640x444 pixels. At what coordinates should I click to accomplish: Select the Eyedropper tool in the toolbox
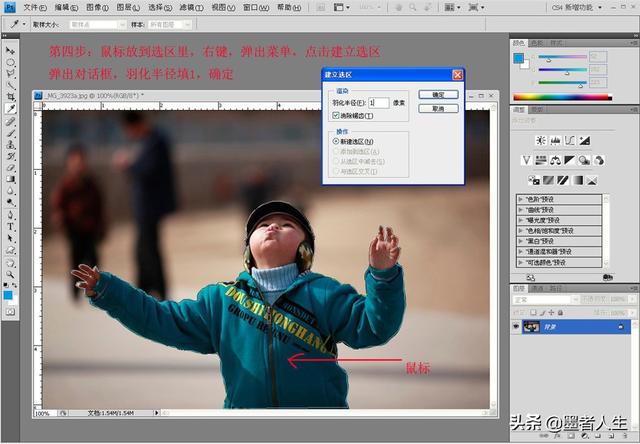pyautogui.click(x=10, y=108)
